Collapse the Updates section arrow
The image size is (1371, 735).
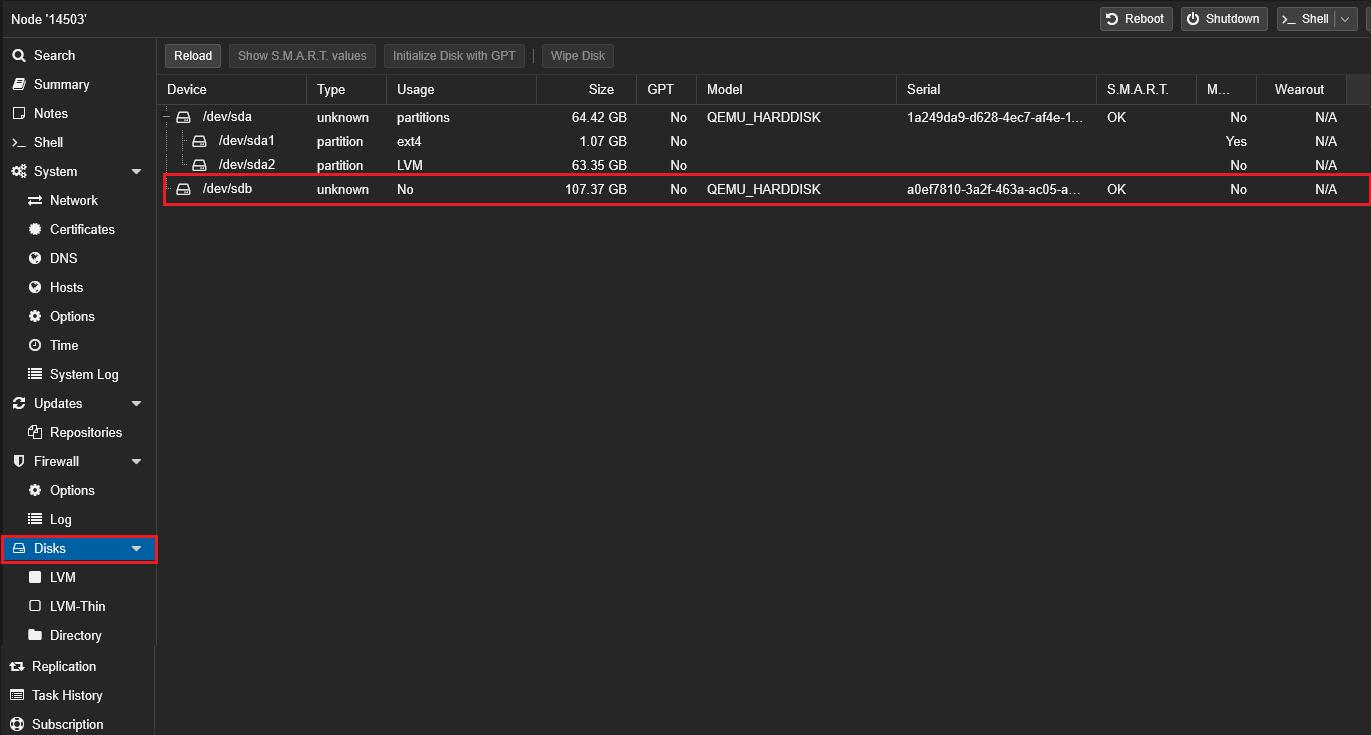point(136,404)
